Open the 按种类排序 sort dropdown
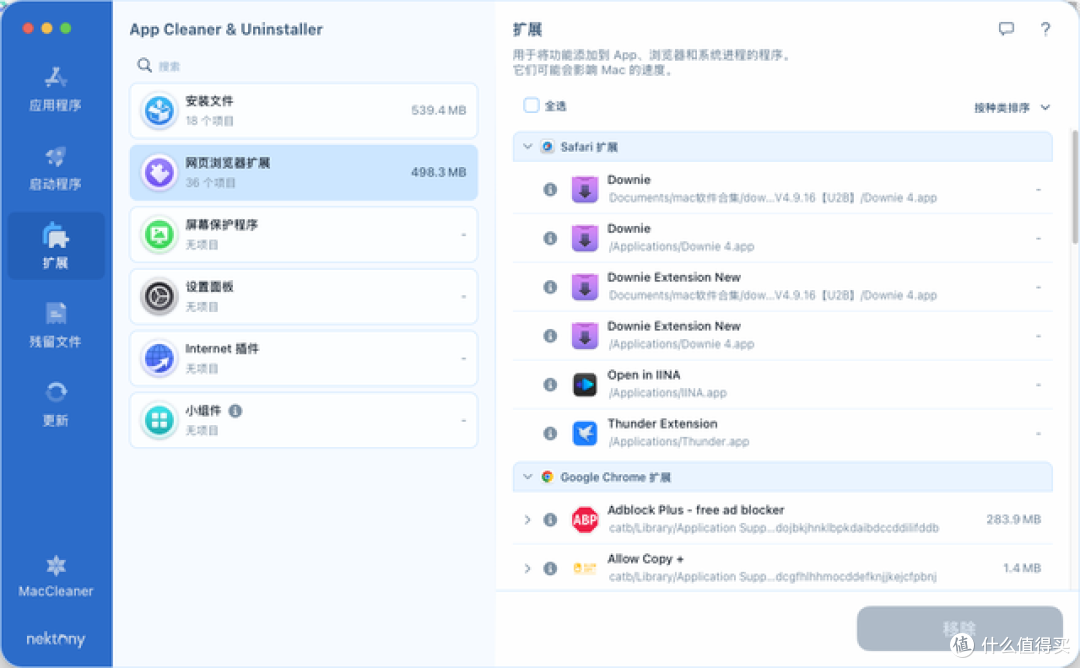This screenshot has height=668, width=1080. [x=1012, y=107]
